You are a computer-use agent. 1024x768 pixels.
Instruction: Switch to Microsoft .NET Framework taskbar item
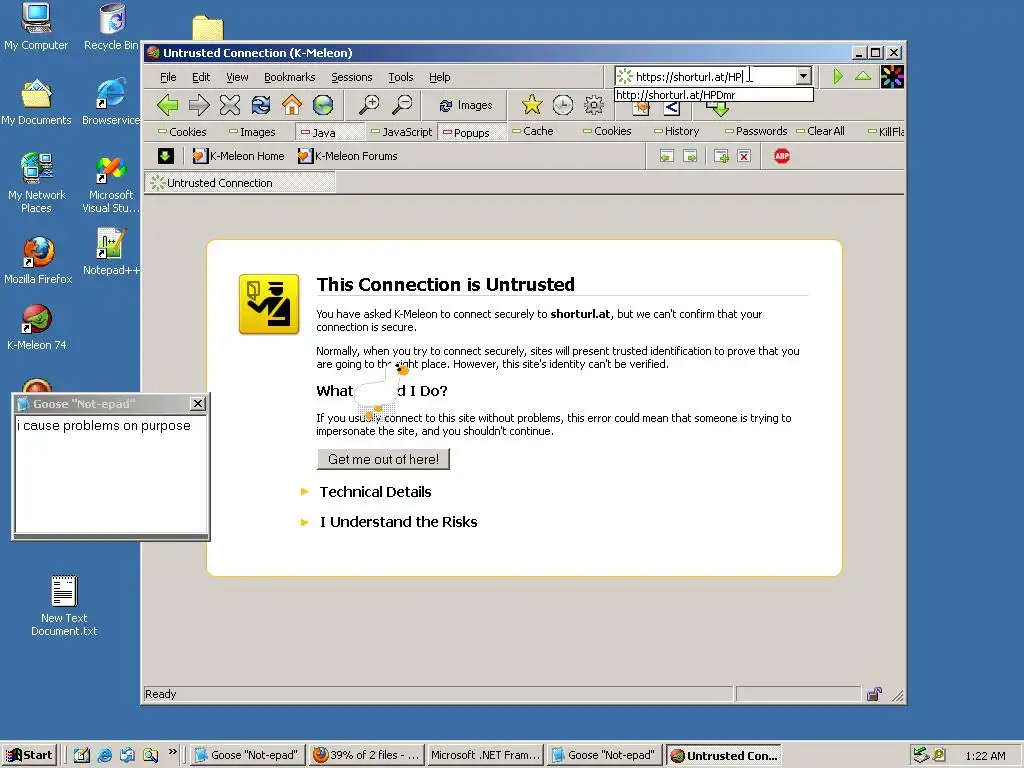pos(485,755)
